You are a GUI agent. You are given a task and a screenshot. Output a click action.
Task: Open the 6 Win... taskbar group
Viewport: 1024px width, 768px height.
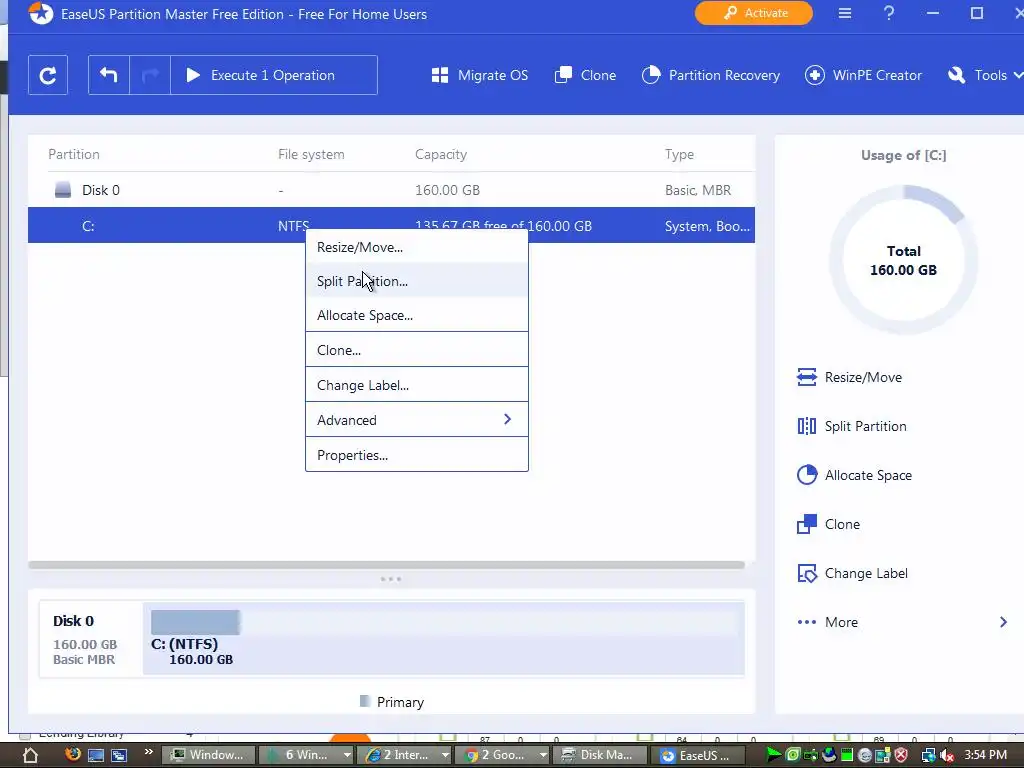306,755
